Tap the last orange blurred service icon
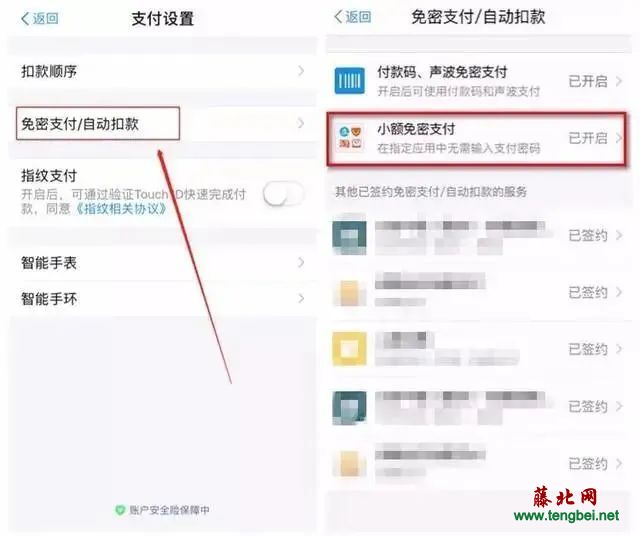640x536 pixels. [349, 463]
